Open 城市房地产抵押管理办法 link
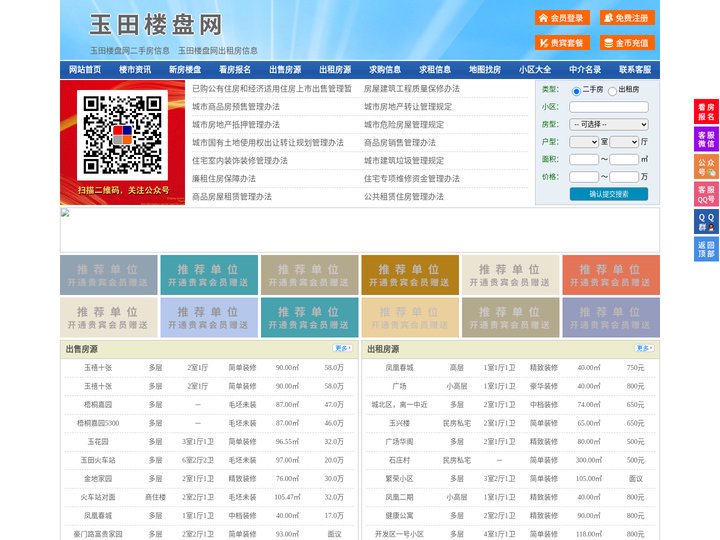The width and height of the screenshot is (720, 540). click(236, 124)
